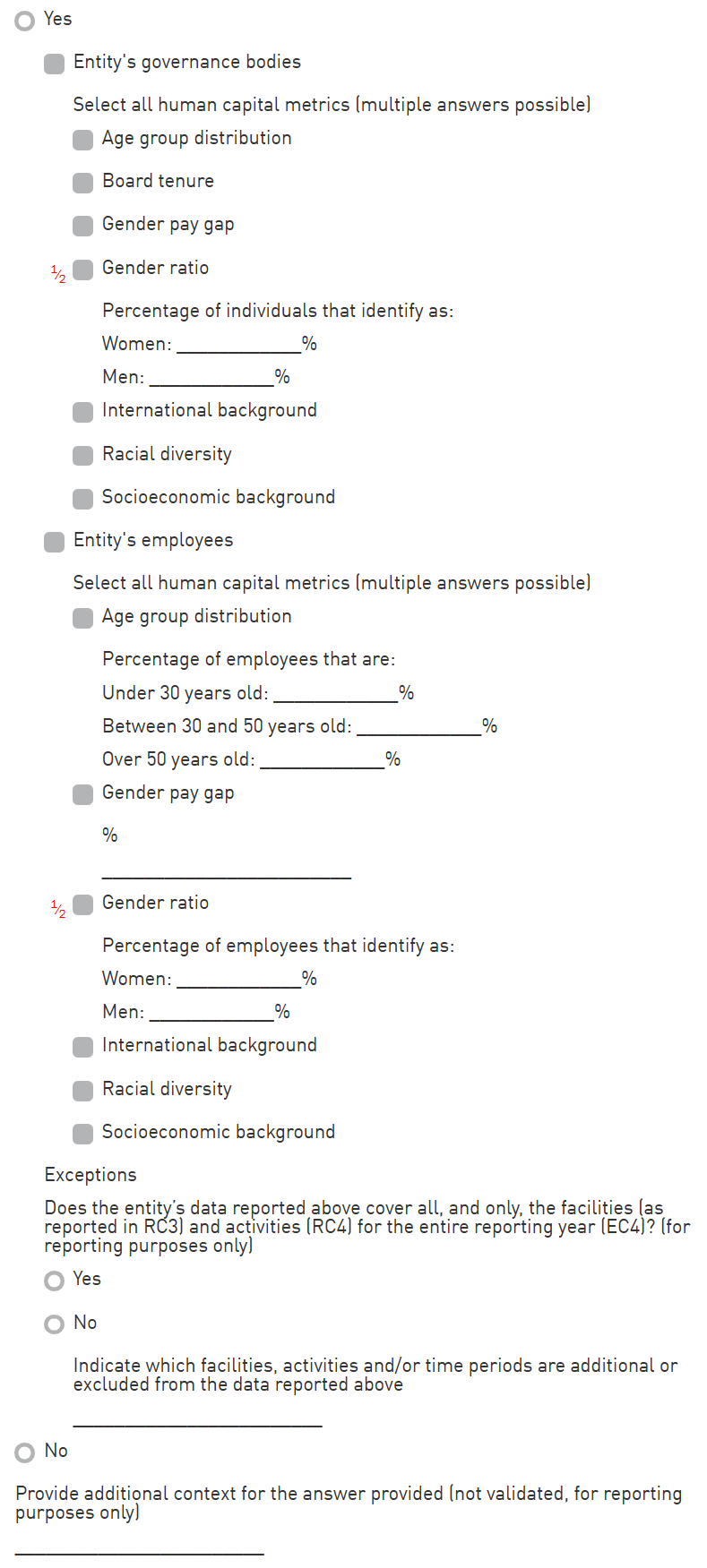Tick Age group distribution under employees

[83, 618]
